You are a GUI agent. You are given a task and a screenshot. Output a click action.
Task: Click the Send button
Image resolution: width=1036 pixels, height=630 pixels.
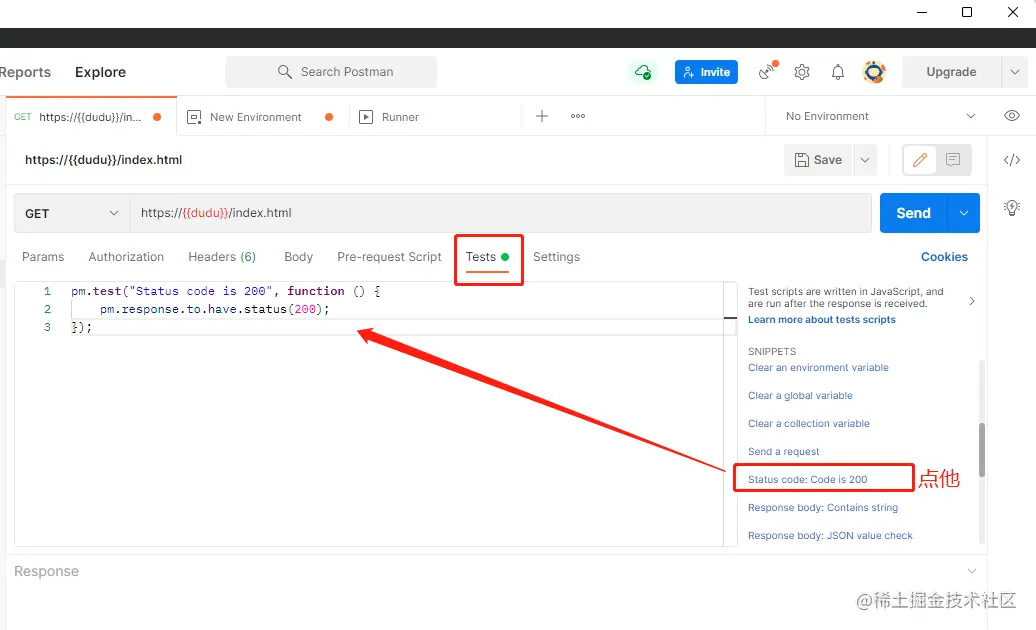(x=913, y=213)
